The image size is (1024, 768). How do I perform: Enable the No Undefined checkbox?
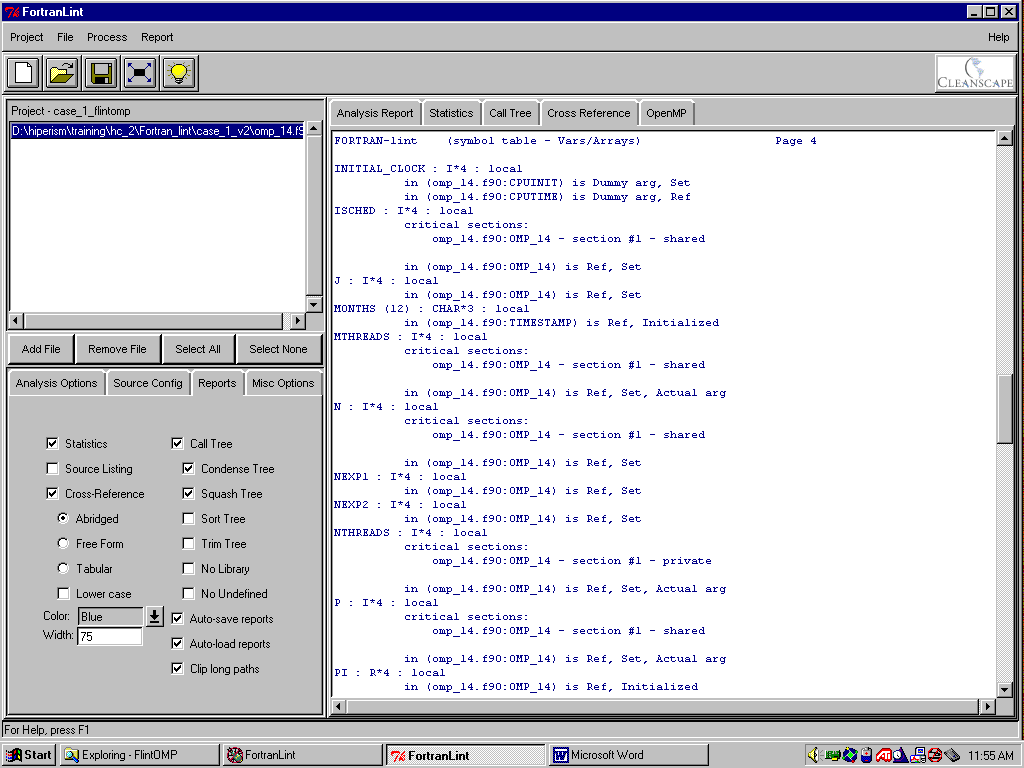click(x=188, y=594)
